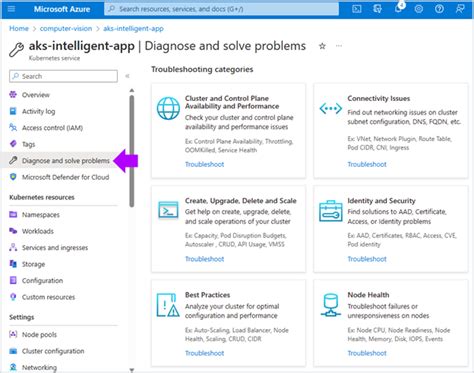Open the notifications bell icon
Viewport: 474px width, 373px height.
tap(398, 8)
